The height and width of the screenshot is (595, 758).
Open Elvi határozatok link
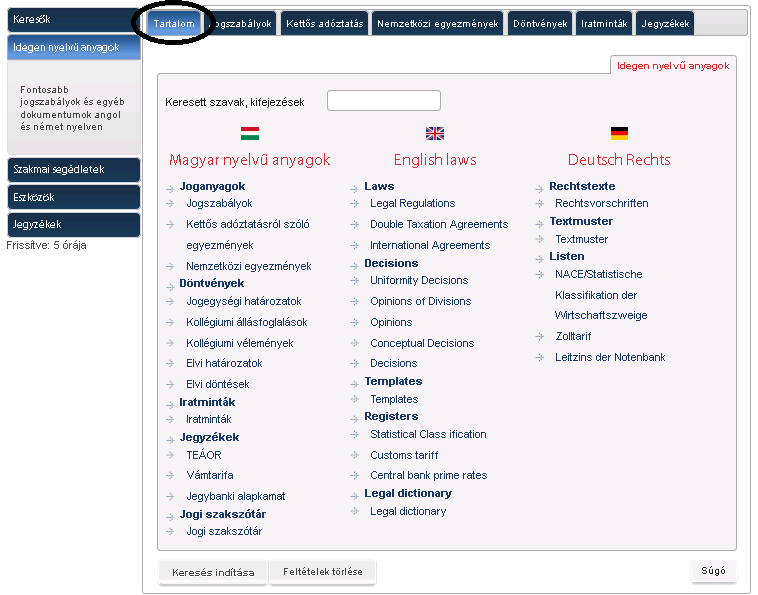click(x=224, y=363)
